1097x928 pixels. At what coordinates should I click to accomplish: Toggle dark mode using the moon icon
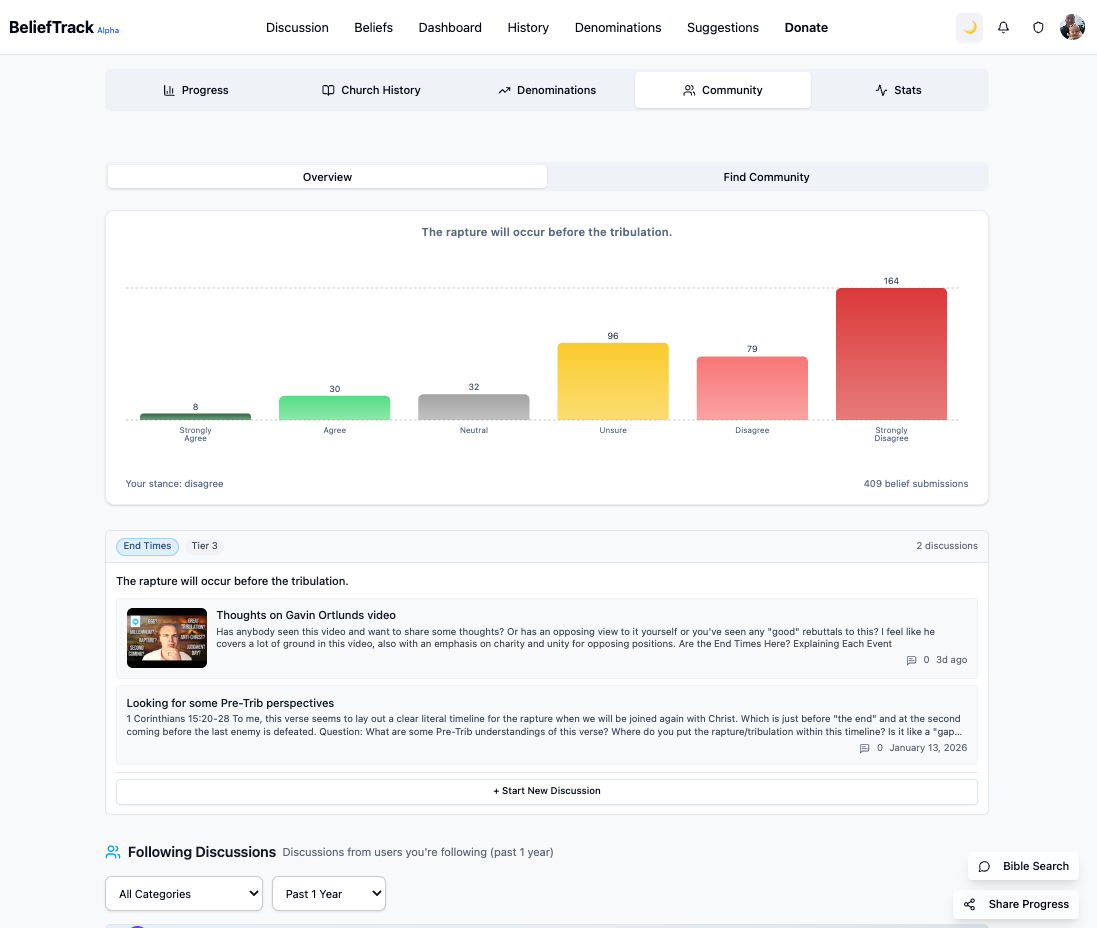pyautogui.click(x=968, y=27)
